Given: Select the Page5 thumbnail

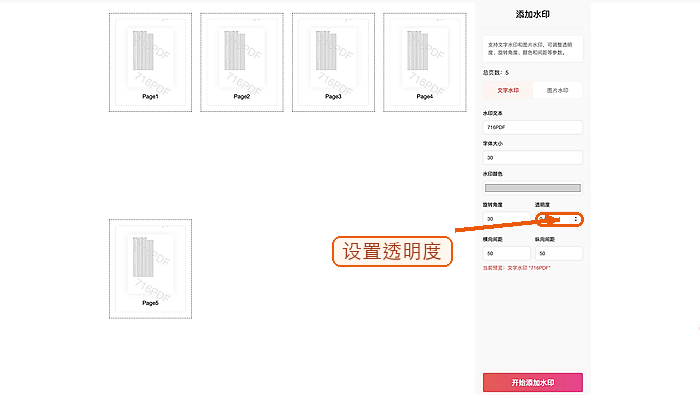Looking at the screenshot, I should point(150,269).
